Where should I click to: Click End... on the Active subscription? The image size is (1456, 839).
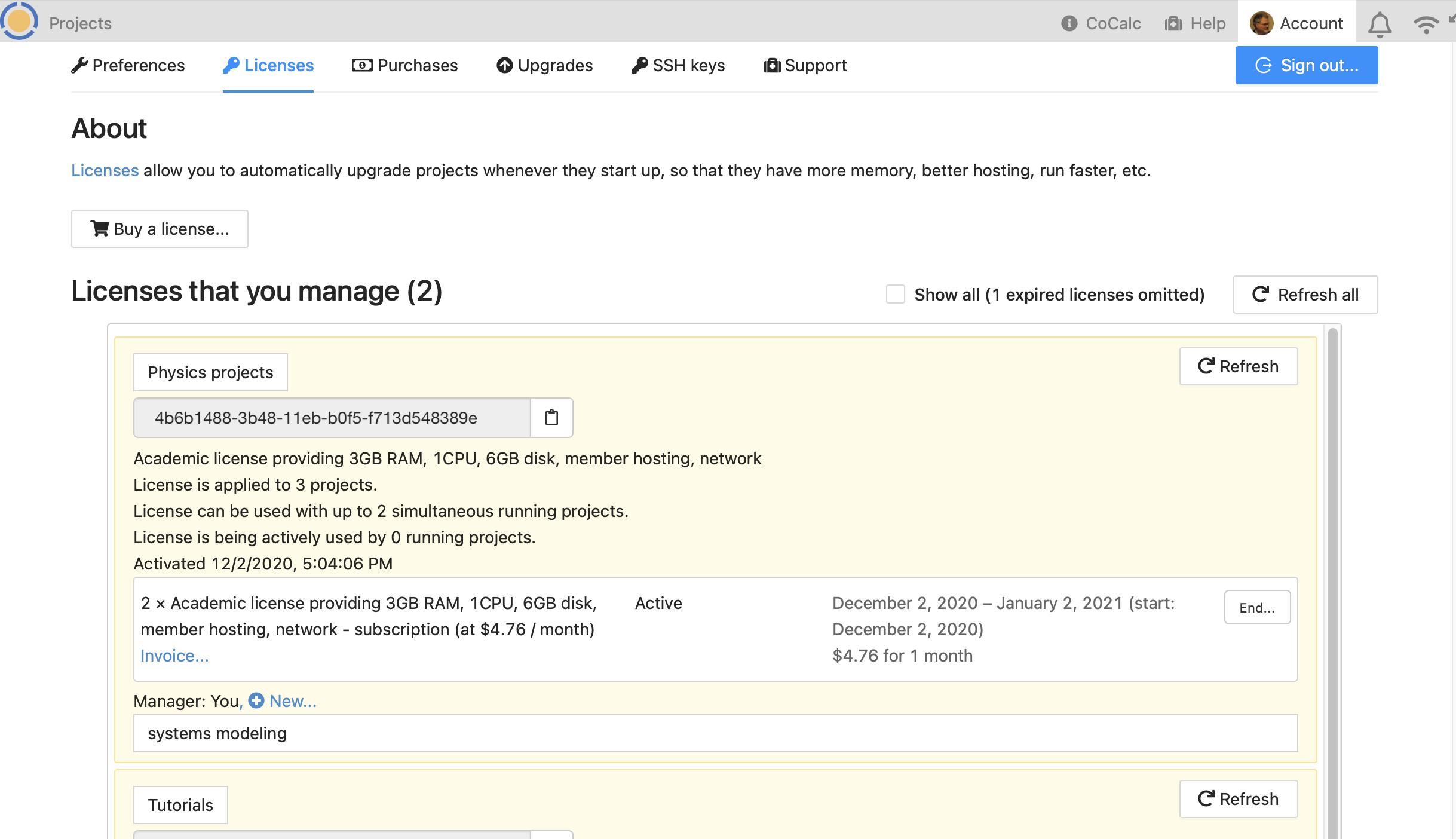(1256, 608)
